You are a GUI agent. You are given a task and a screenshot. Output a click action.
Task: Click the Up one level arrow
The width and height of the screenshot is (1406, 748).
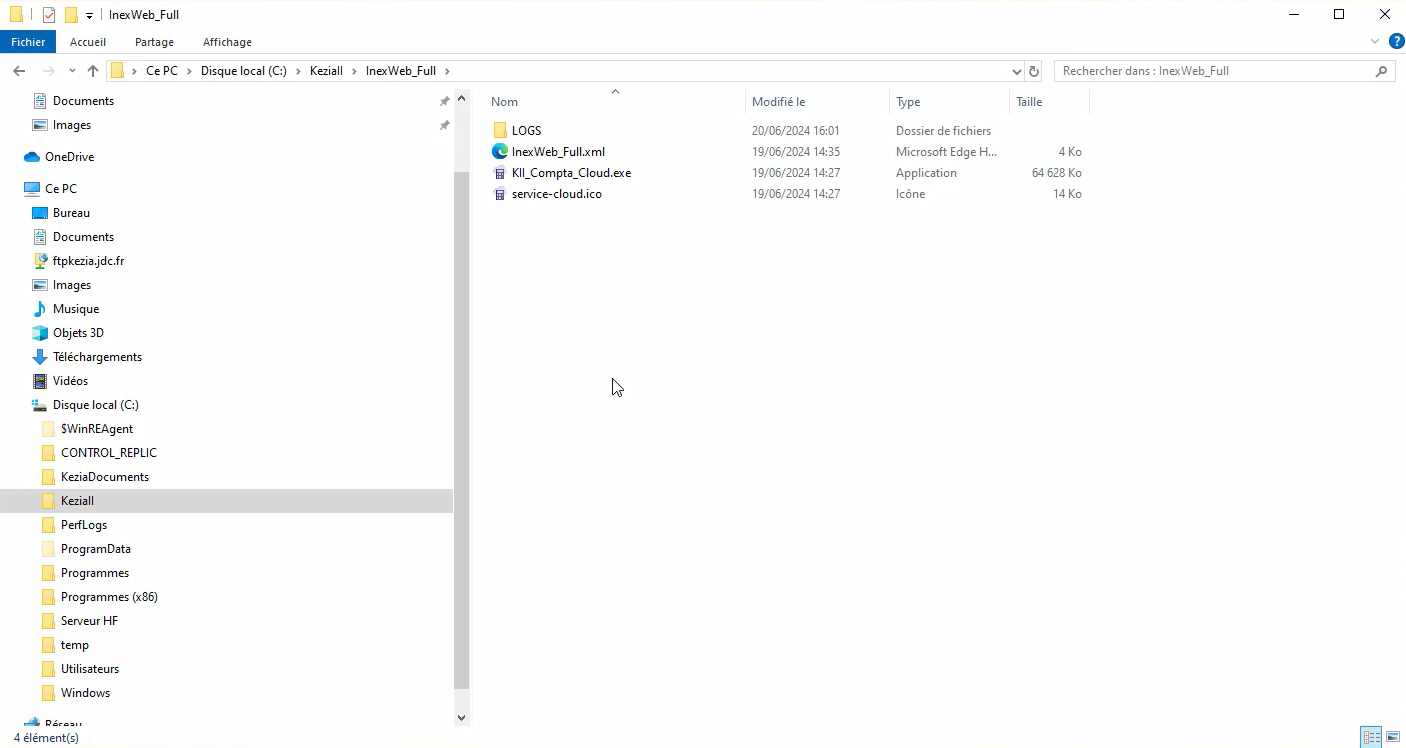[x=93, y=71]
